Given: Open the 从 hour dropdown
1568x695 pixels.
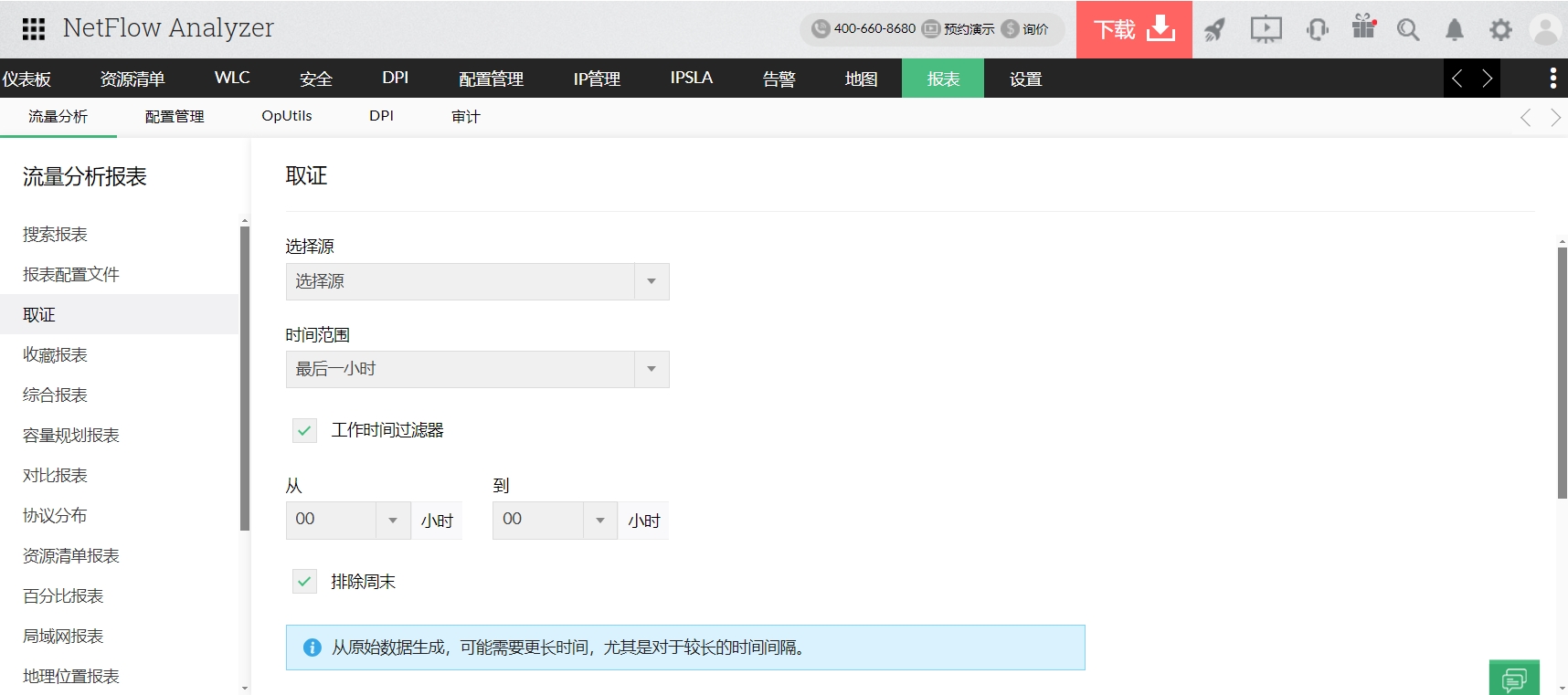Looking at the screenshot, I should 348,520.
